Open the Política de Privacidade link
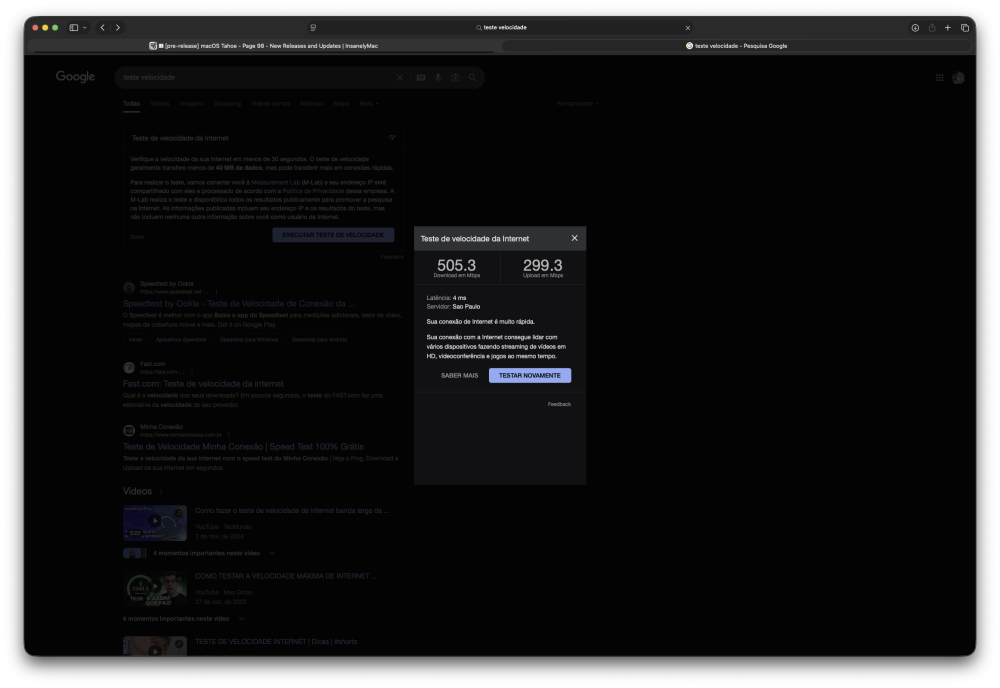1000x688 pixels. tap(313, 191)
